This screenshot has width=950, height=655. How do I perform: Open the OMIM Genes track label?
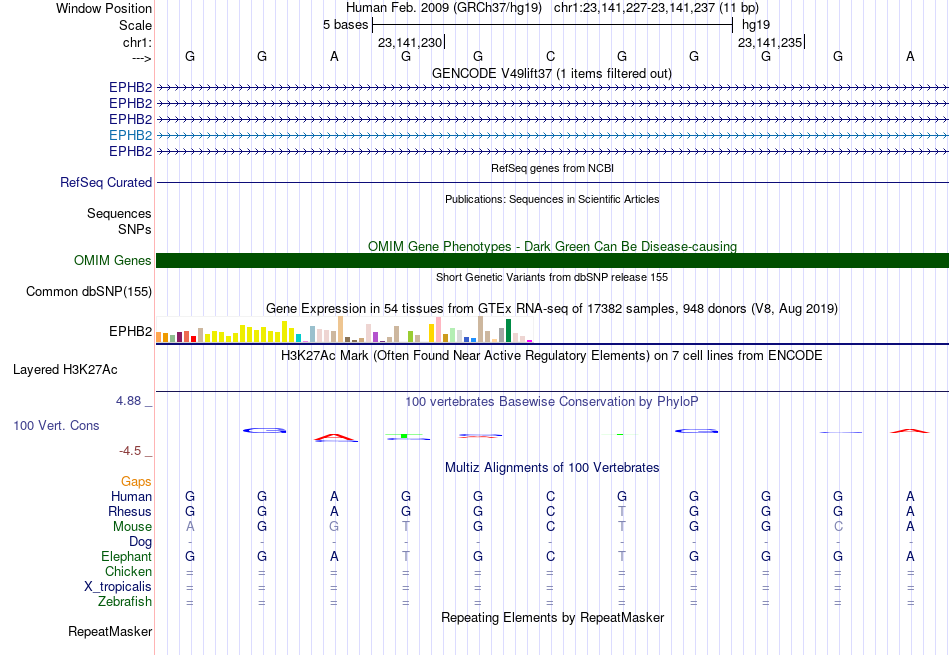113,261
